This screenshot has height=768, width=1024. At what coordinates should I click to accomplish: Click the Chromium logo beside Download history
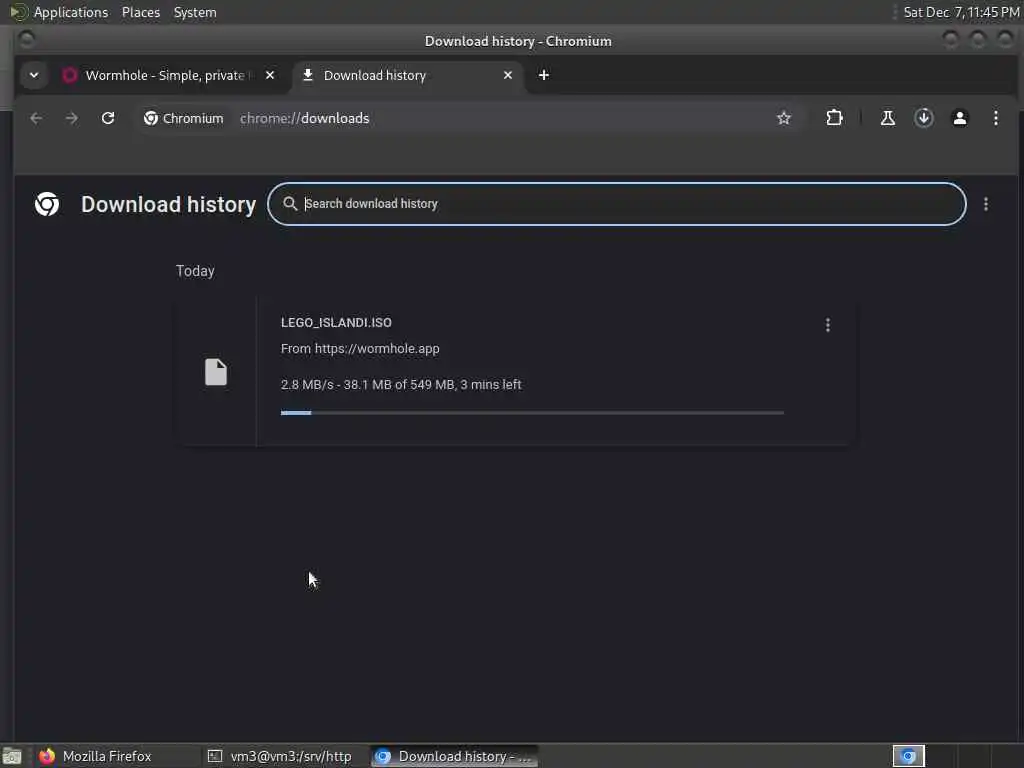tap(47, 204)
